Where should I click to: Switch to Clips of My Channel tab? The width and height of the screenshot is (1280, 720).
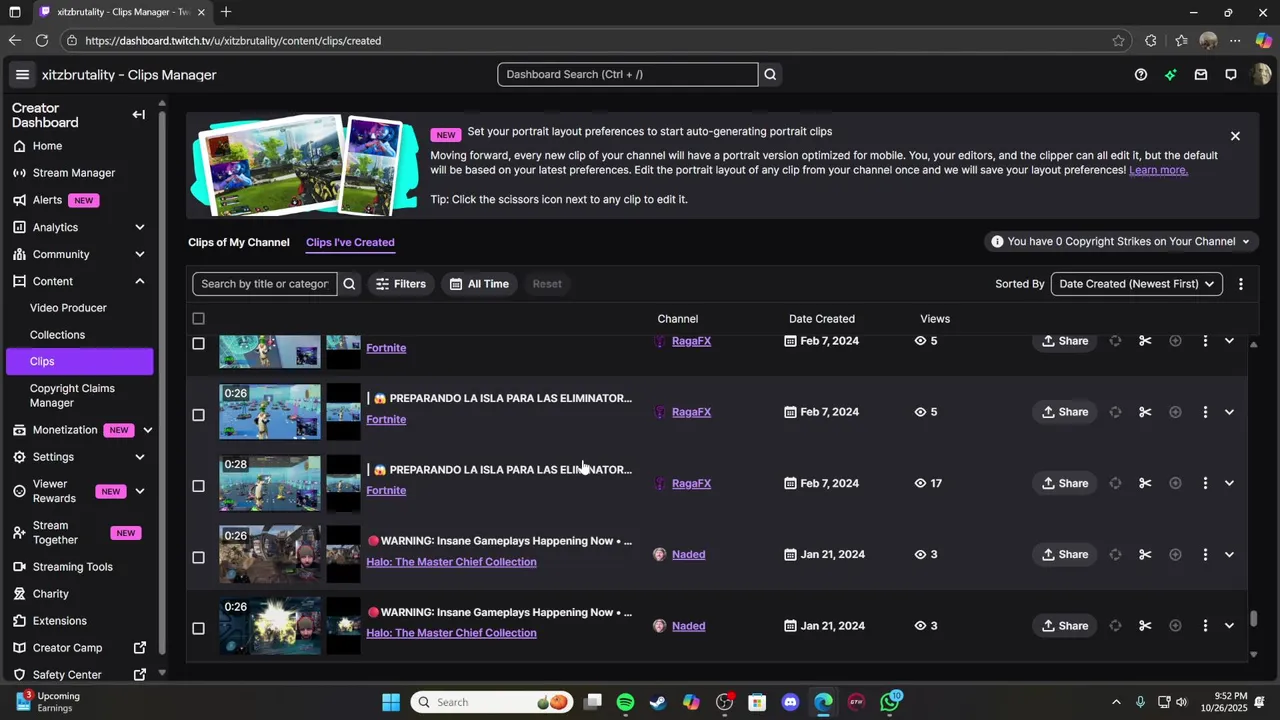click(x=239, y=242)
